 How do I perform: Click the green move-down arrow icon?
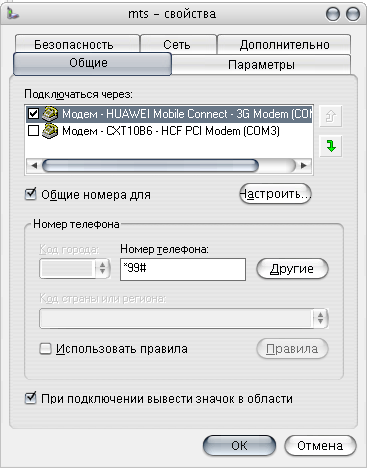[x=330, y=146]
